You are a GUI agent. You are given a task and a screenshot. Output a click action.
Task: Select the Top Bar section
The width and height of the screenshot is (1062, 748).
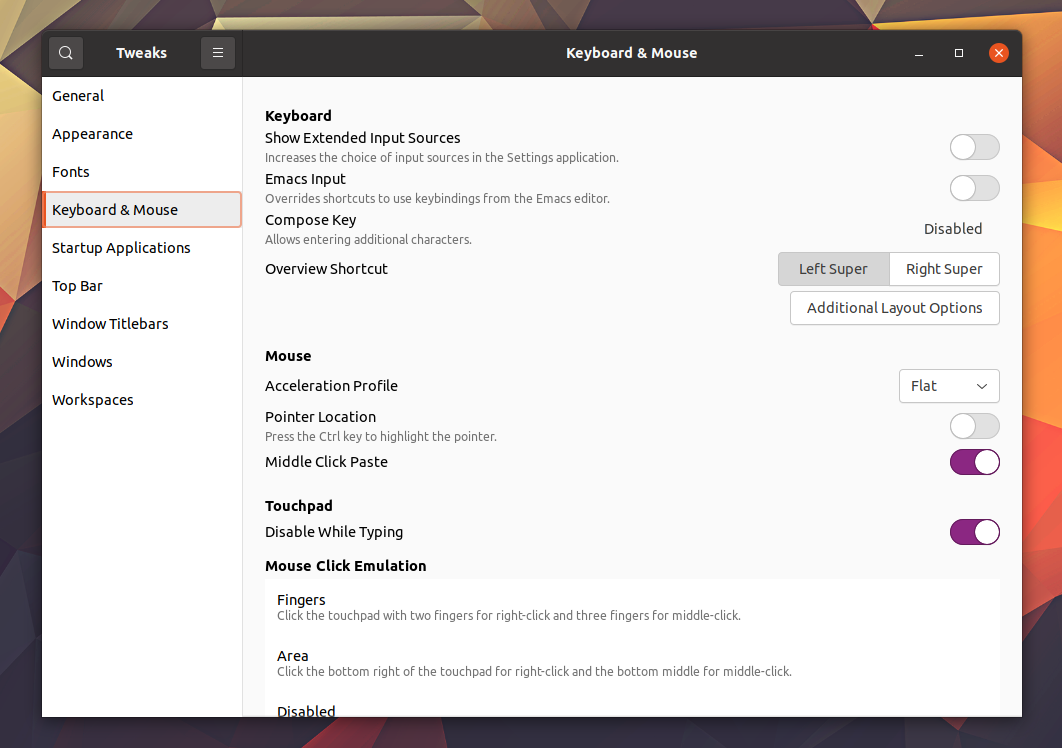click(x=77, y=285)
